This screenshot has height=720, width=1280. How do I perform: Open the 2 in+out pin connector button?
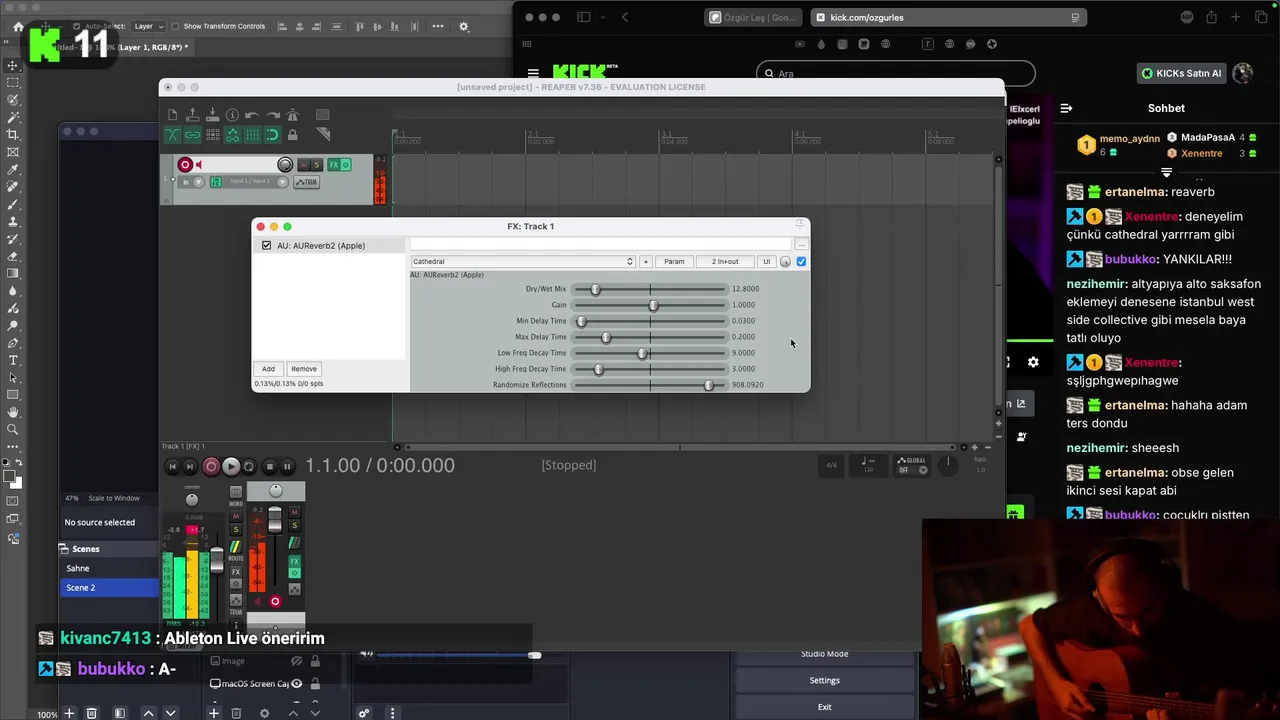pyautogui.click(x=725, y=262)
